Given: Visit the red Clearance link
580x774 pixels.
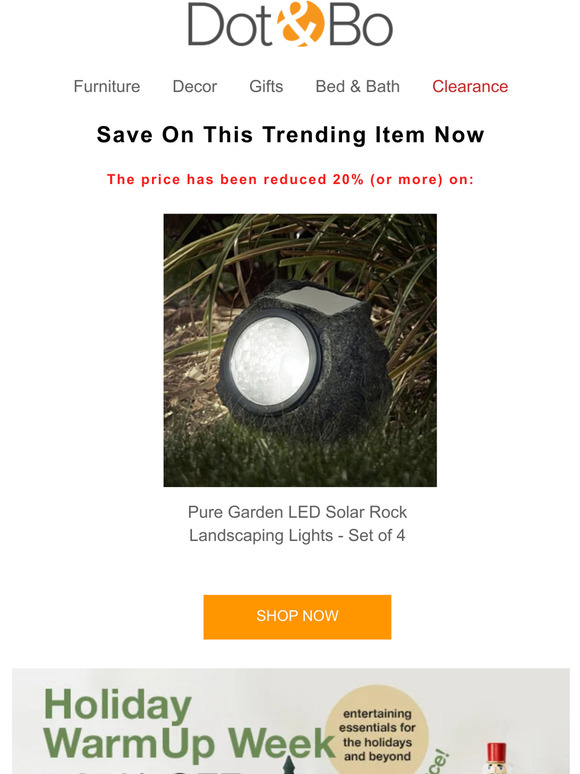Looking at the screenshot, I should coord(470,86).
